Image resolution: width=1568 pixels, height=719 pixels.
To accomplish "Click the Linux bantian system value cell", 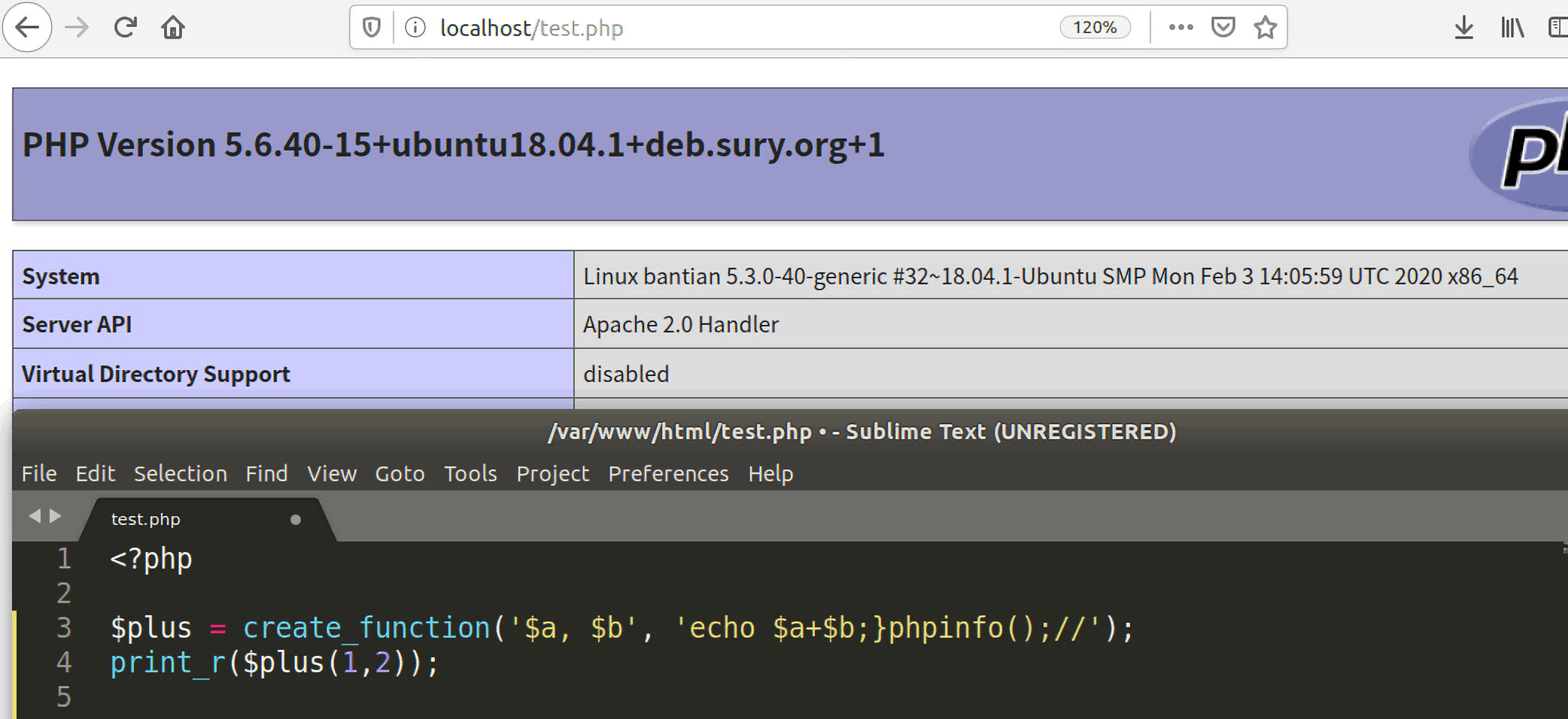I will click(1071, 275).
